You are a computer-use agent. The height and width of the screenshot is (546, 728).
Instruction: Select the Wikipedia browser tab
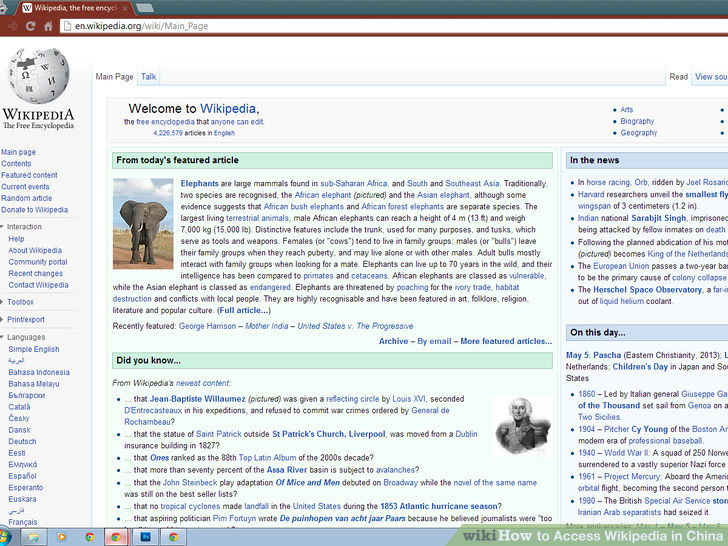coord(74,8)
